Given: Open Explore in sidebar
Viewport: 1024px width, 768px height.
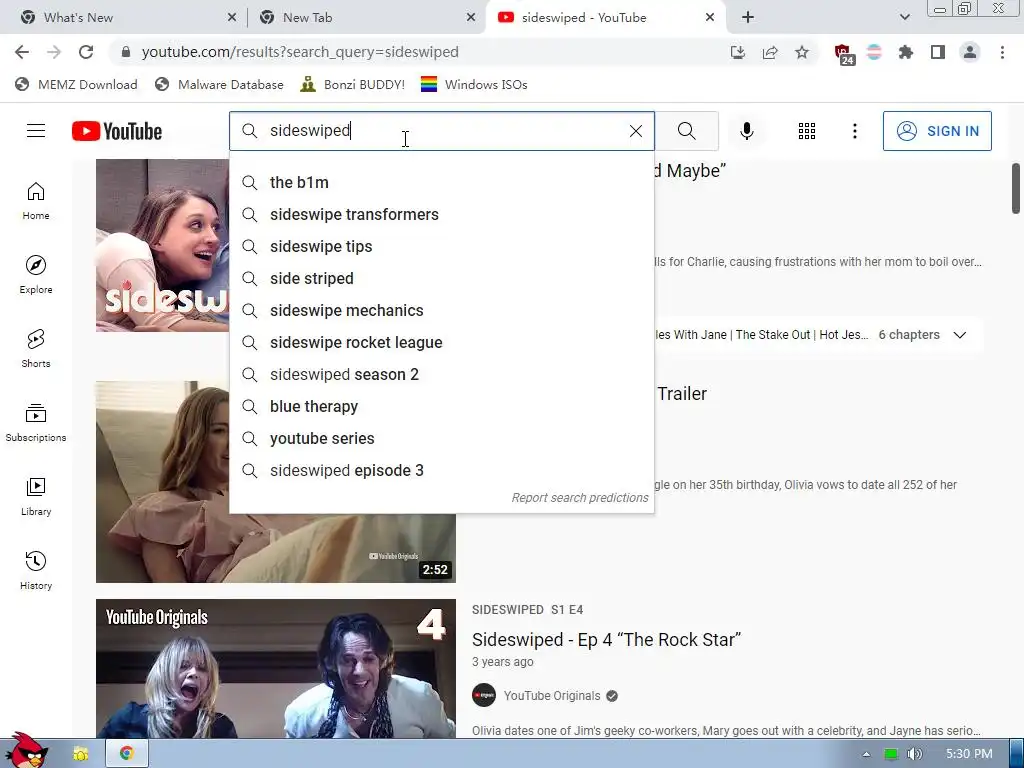Looking at the screenshot, I should (36, 274).
